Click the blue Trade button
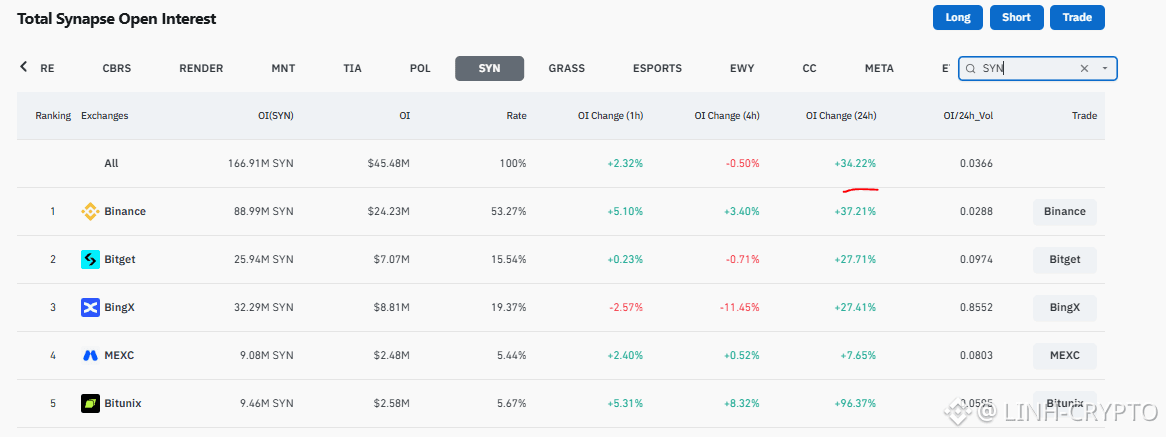 [1077, 18]
